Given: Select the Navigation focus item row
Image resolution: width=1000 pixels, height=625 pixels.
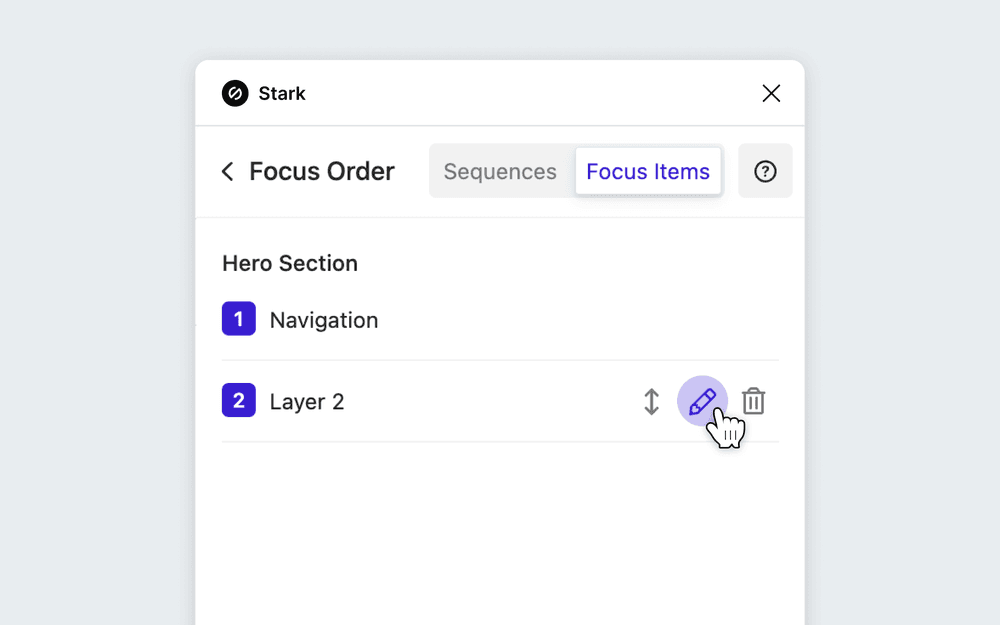Looking at the screenshot, I should (x=323, y=319).
